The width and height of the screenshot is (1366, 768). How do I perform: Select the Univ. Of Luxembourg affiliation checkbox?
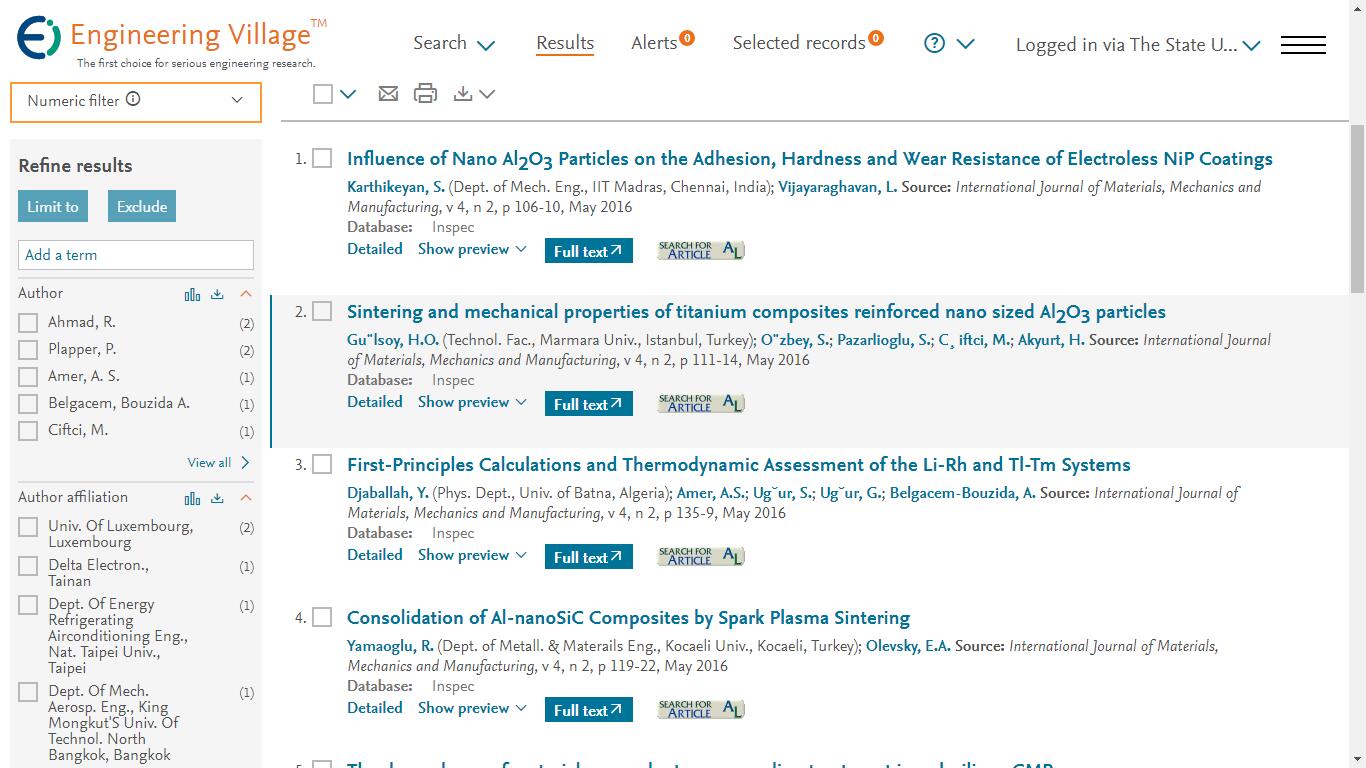(x=28, y=527)
